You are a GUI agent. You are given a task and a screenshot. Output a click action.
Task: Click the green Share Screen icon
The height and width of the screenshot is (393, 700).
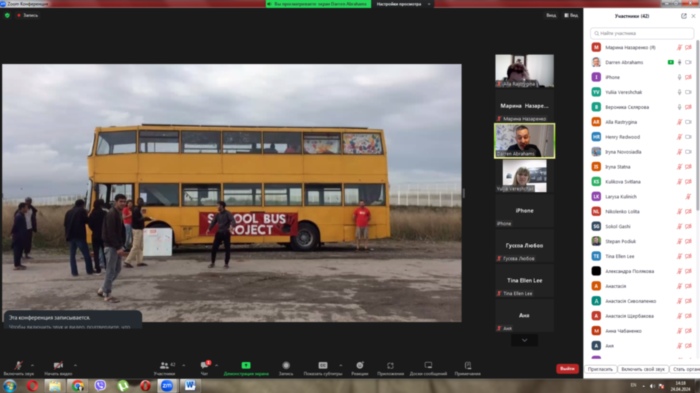246,365
